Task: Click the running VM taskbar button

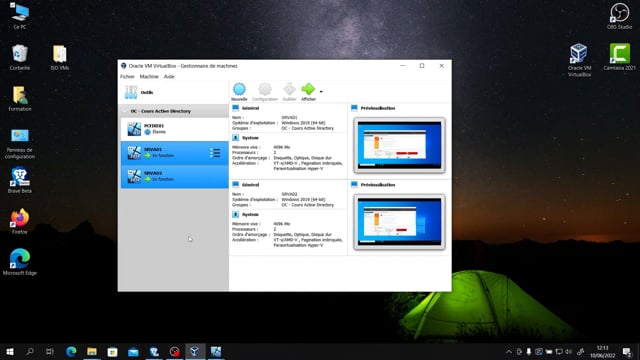Action: pyautogui.click(x=216, y=351)
